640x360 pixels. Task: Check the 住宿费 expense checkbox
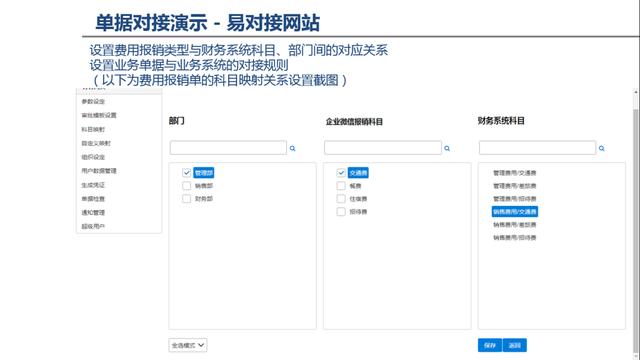coord(341,199)
